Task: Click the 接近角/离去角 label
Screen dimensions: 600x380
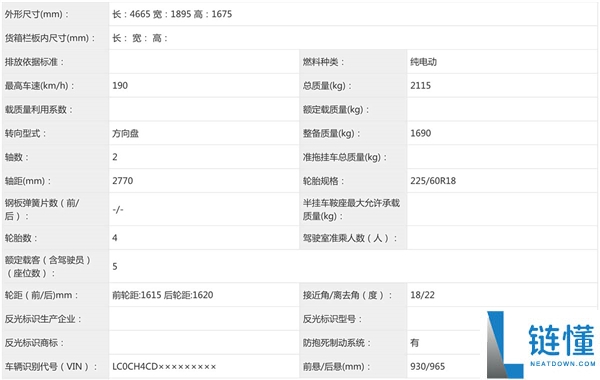Action: pyautogui.click(x=347, y=295)
